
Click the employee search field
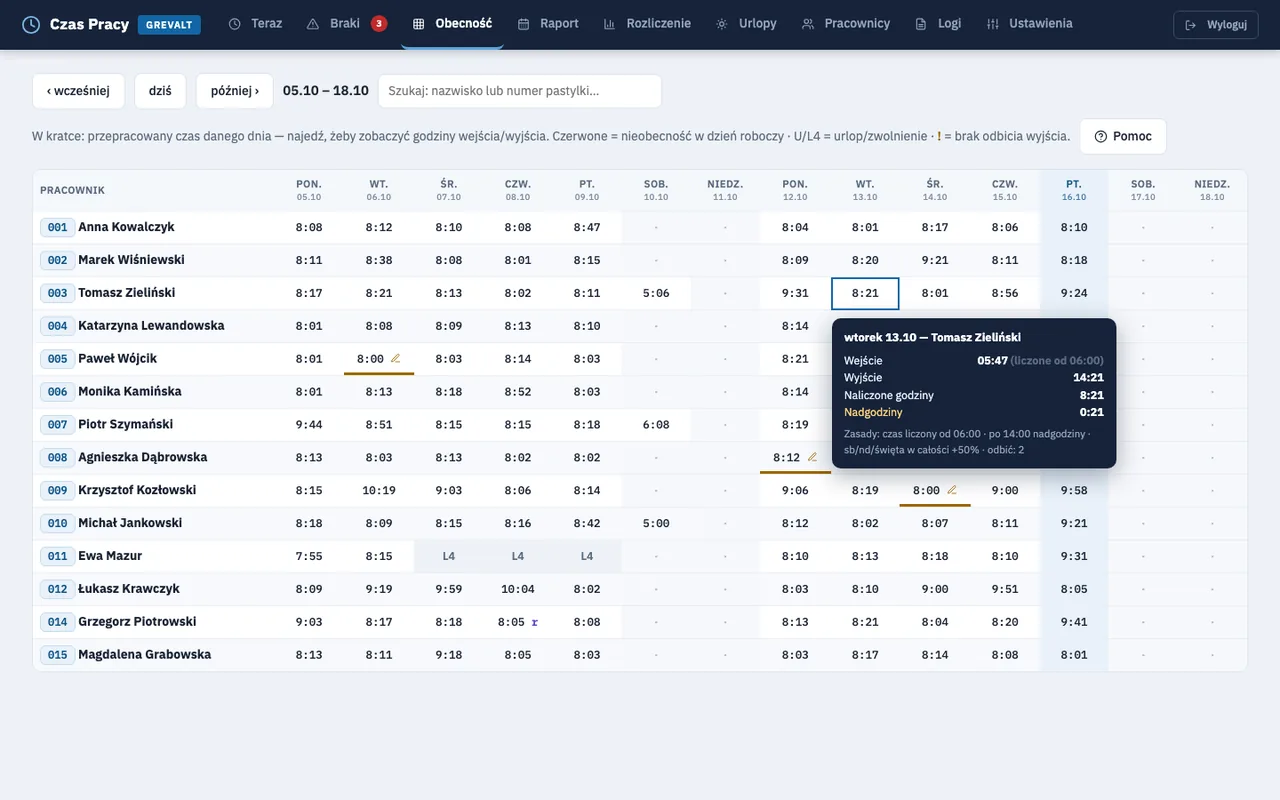point(520,91)
